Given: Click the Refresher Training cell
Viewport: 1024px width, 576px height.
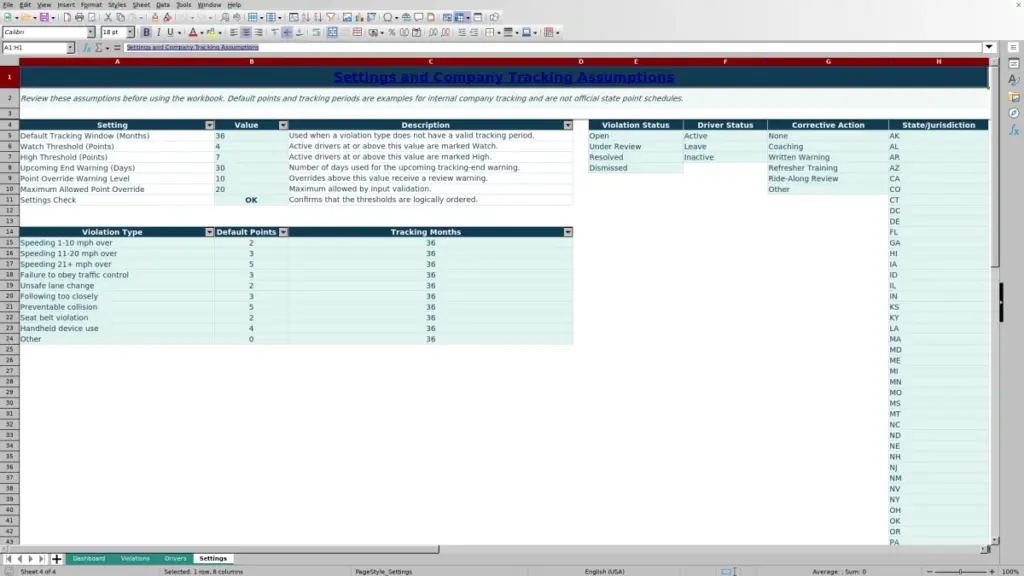Looking at the screenshot, I should click(827, 168).
